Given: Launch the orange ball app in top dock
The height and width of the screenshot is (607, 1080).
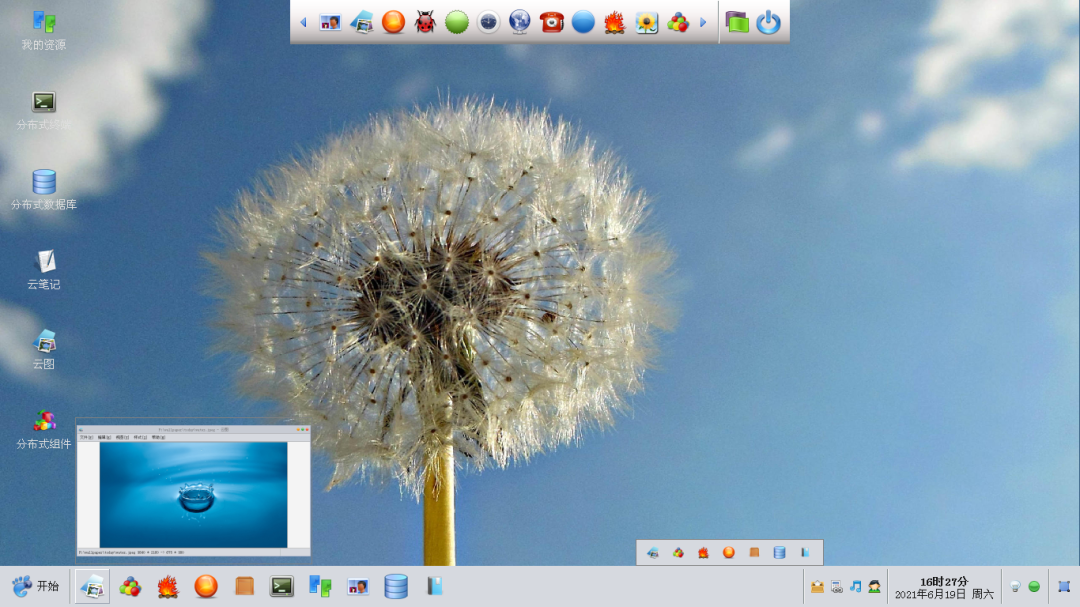Looking at the screenshot, I should click(393, 22).
